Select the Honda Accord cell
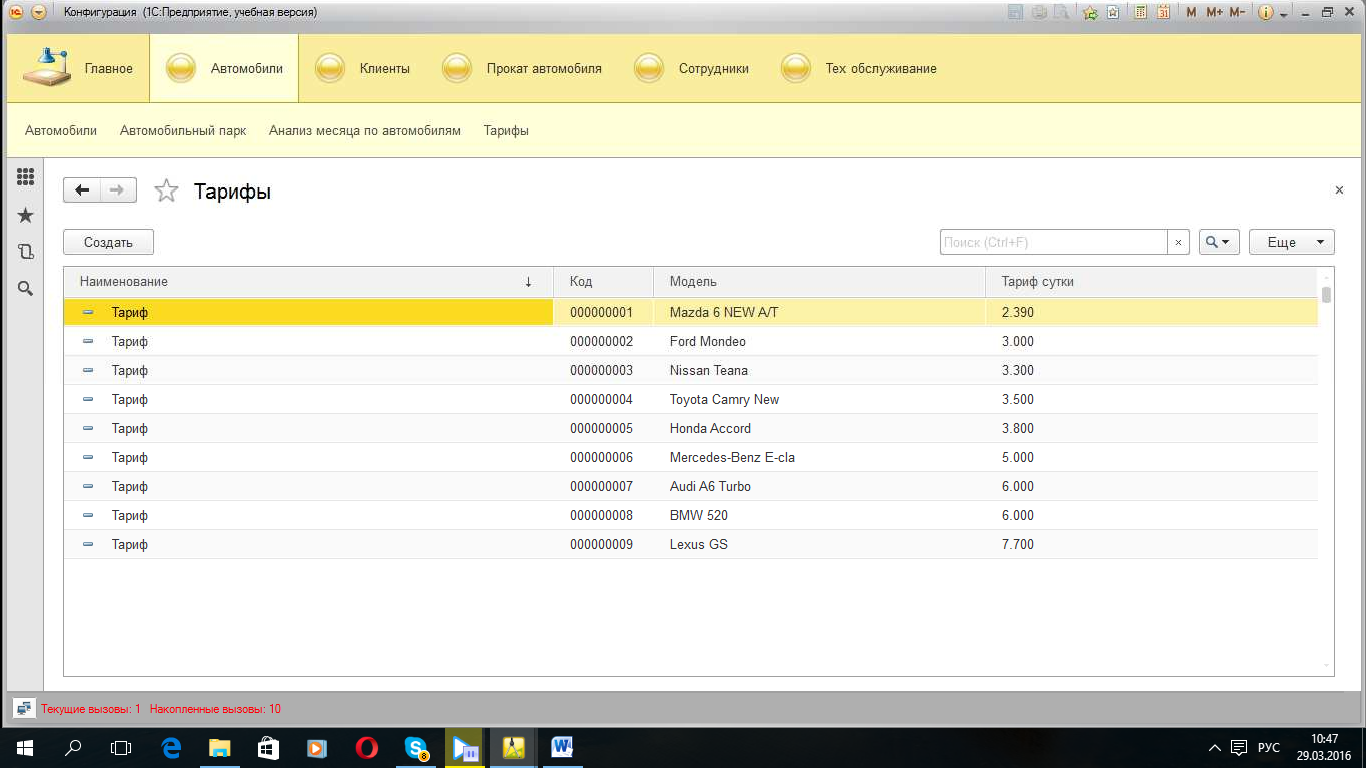Screen dimensions: 1366x768 819,428
